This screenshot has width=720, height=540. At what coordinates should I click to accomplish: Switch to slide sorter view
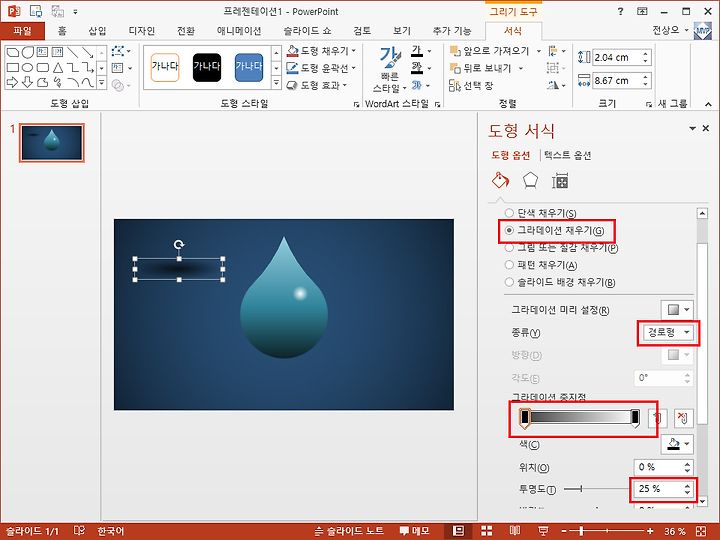486,531
